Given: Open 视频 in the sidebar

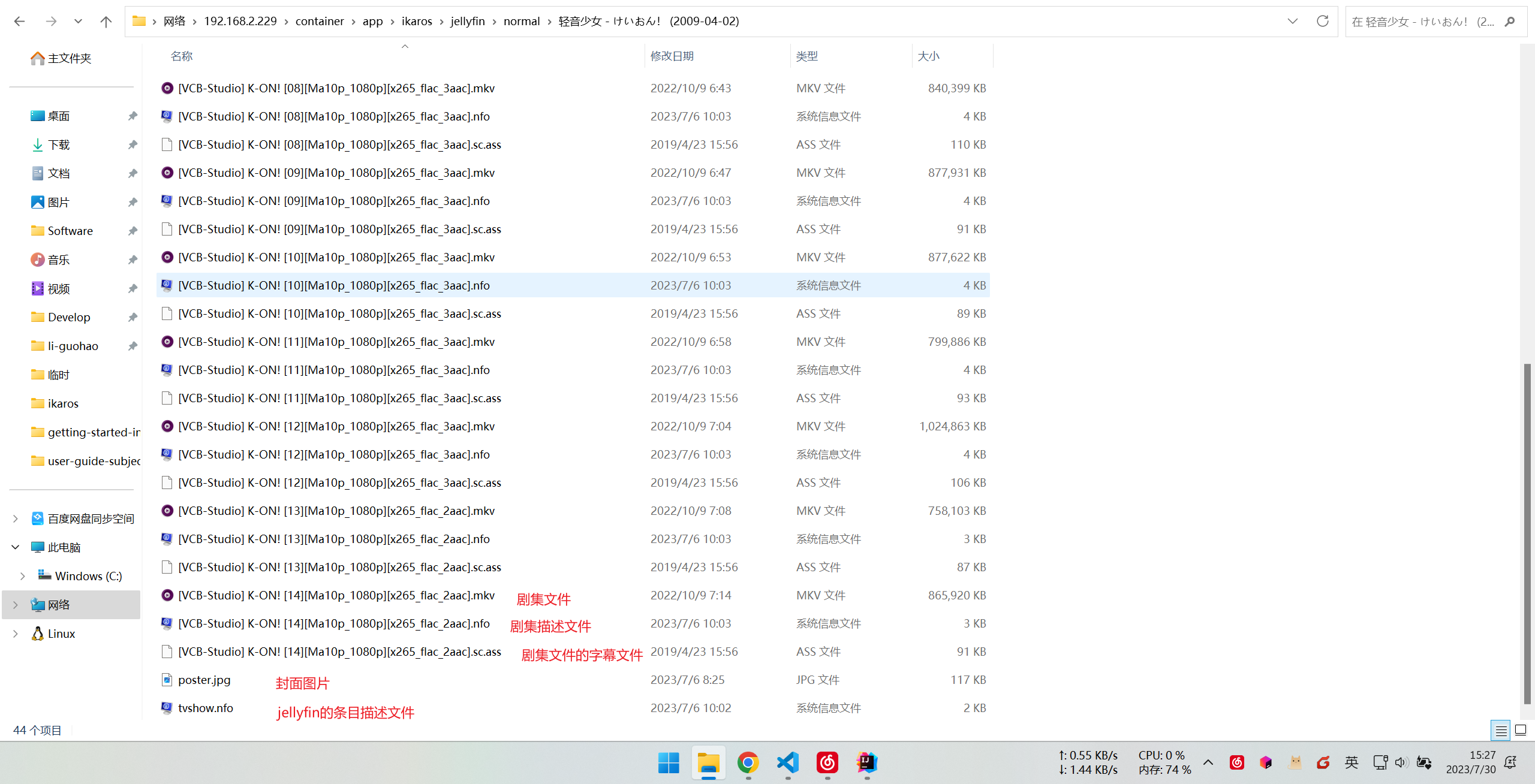Looking at the screenshot, I should (50, 288).
